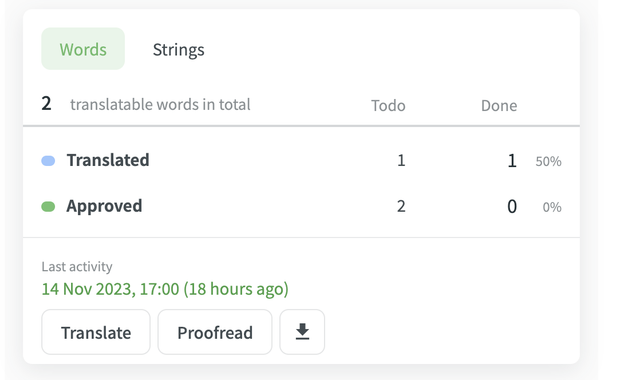Image resolution: width=640 pixels, height=380 pixels.
Task: Click the 'translatable words in total' text
Action: point(160,104)
